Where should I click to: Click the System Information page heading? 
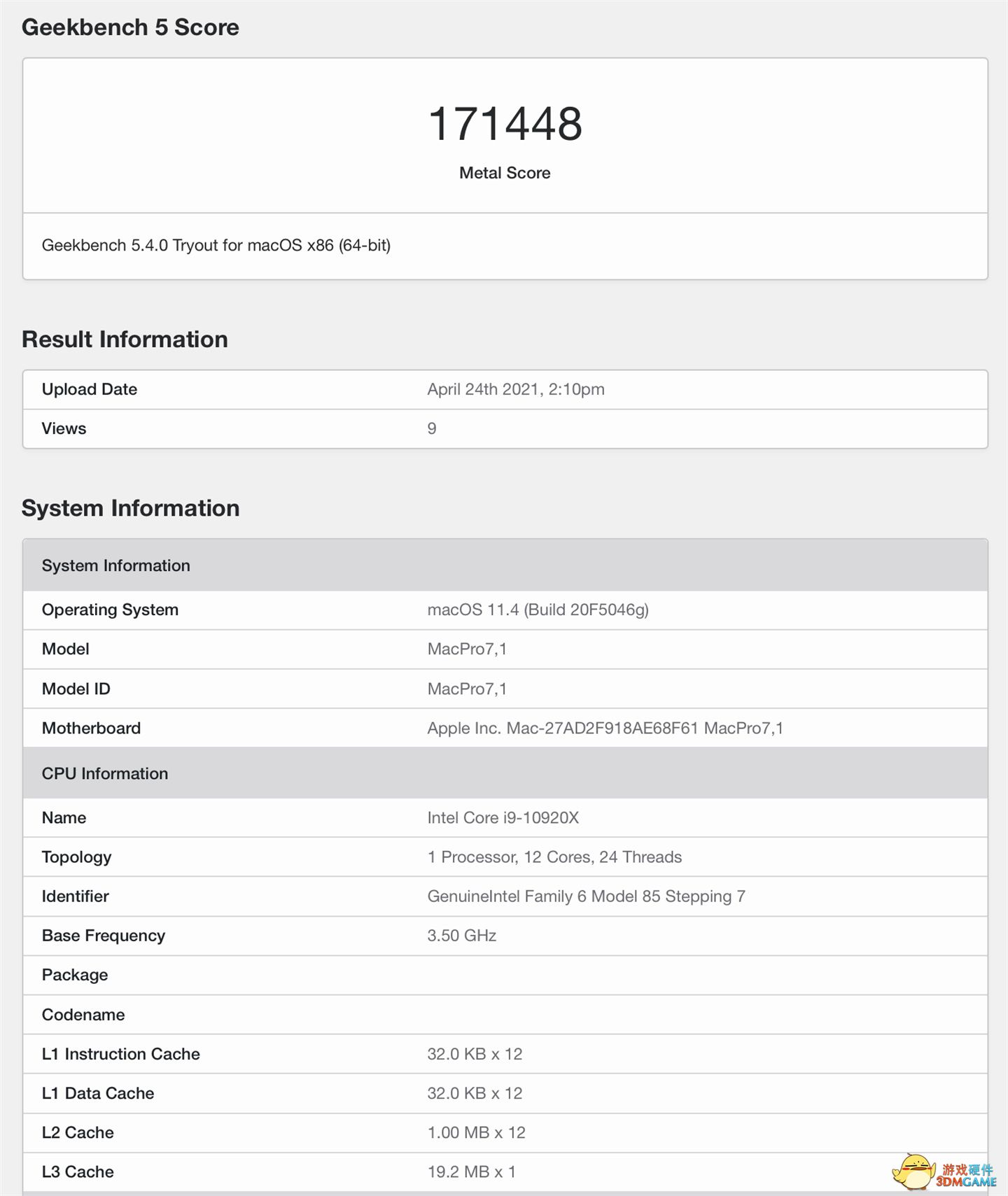click(130, 508)
